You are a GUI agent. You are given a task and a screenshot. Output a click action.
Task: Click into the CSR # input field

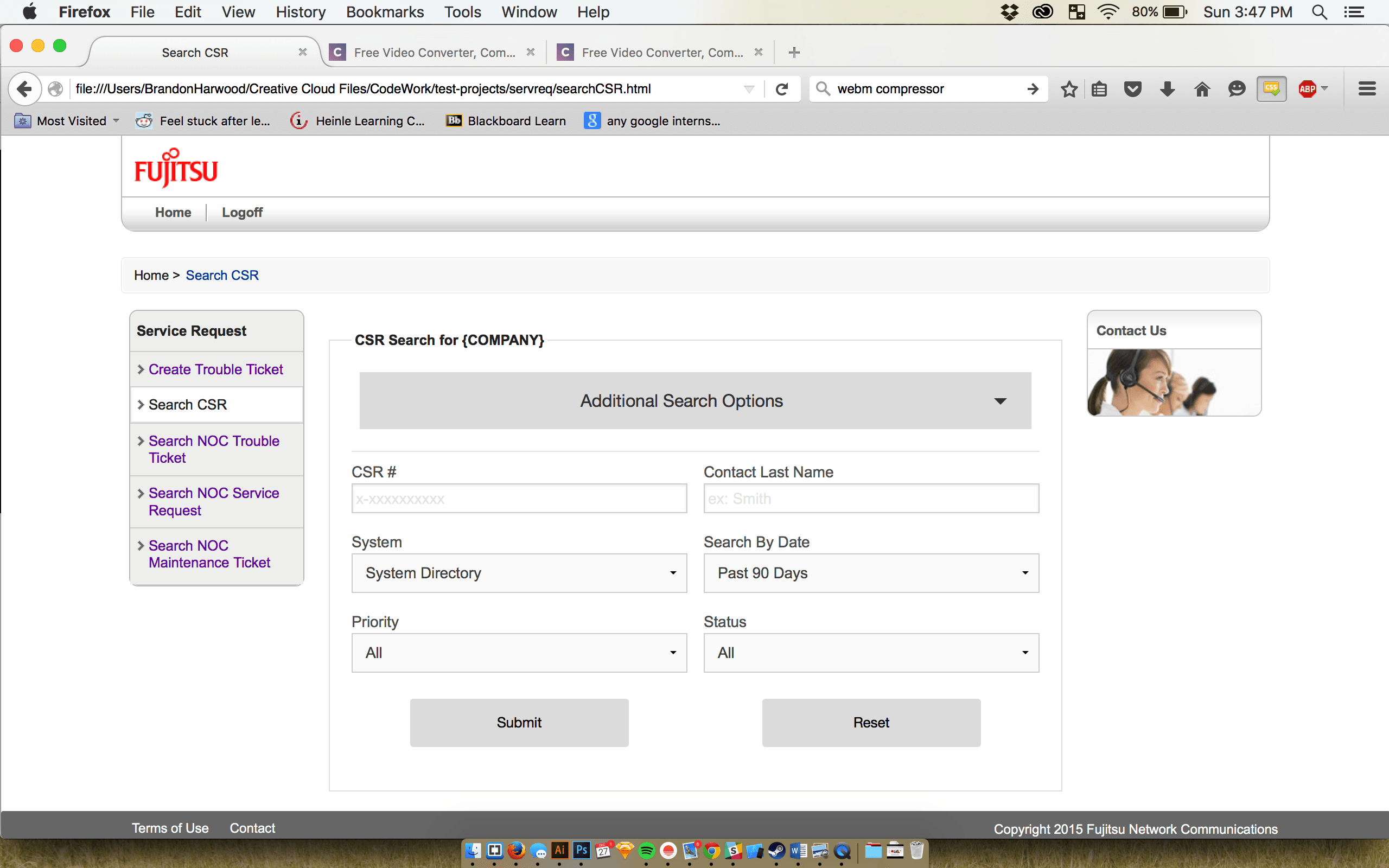coord(519,499)
